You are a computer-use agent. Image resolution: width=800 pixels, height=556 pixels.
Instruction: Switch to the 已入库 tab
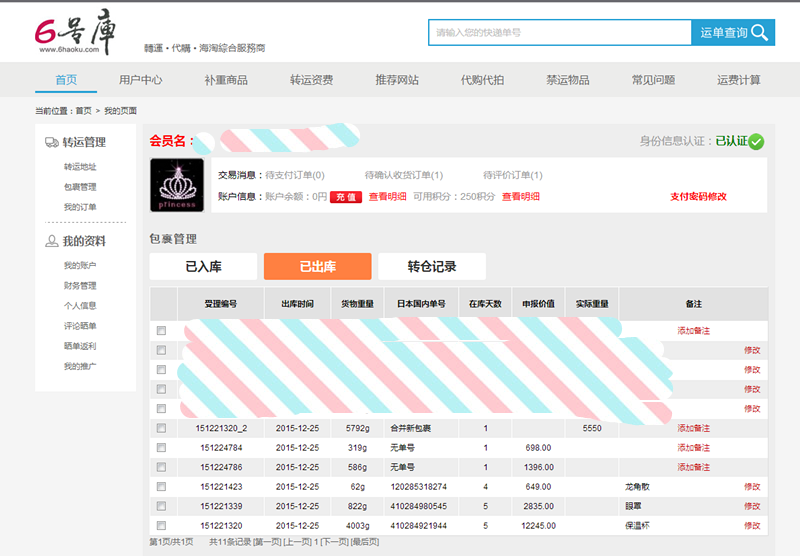coord(203,267)
